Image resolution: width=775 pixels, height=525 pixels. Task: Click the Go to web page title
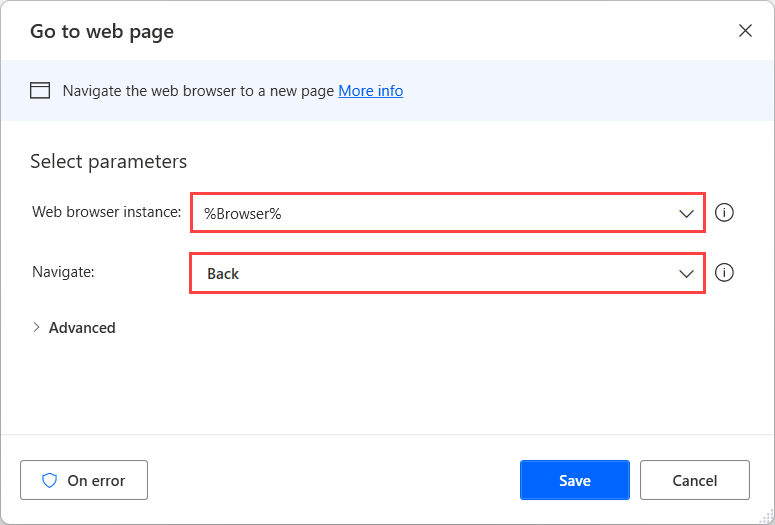[102, 31]
